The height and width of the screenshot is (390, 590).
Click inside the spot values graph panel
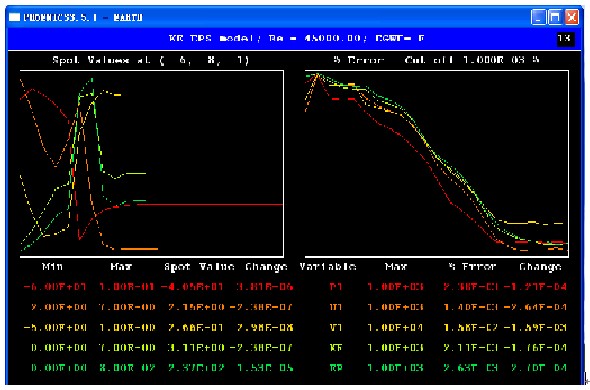pos(152,164)
